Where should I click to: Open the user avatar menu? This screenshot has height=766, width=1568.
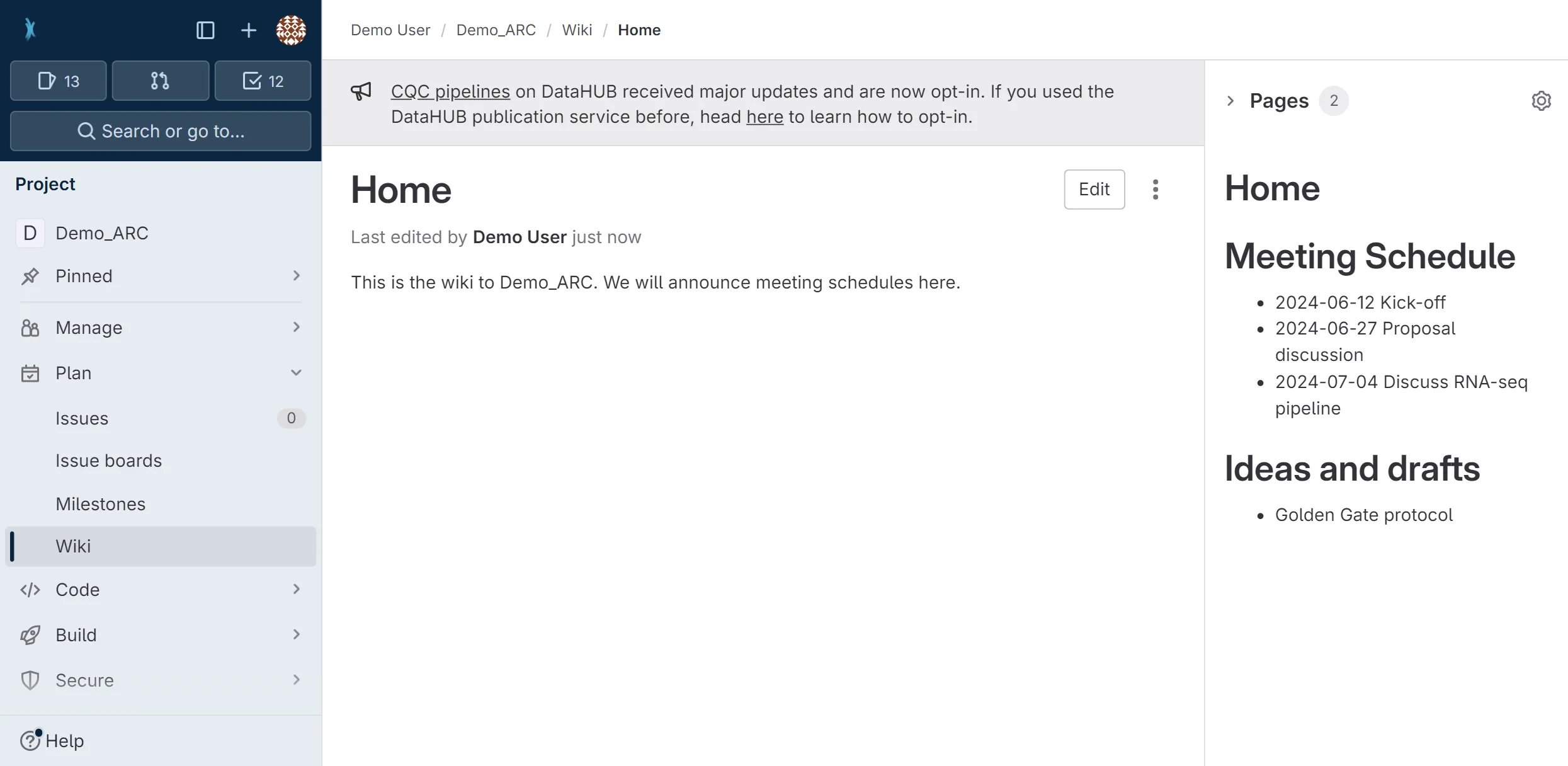(x=291, y=30)
